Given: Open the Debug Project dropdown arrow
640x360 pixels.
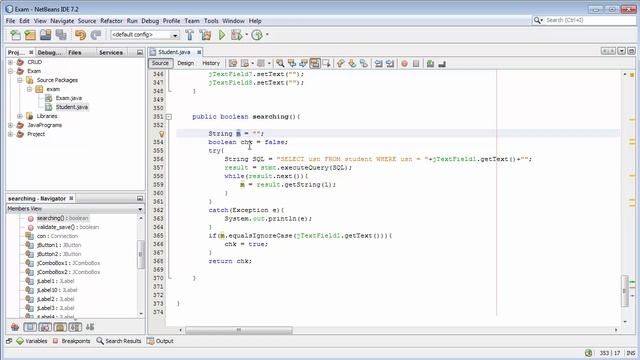Looking at the screenshot, I should click(x=247, y=35).
